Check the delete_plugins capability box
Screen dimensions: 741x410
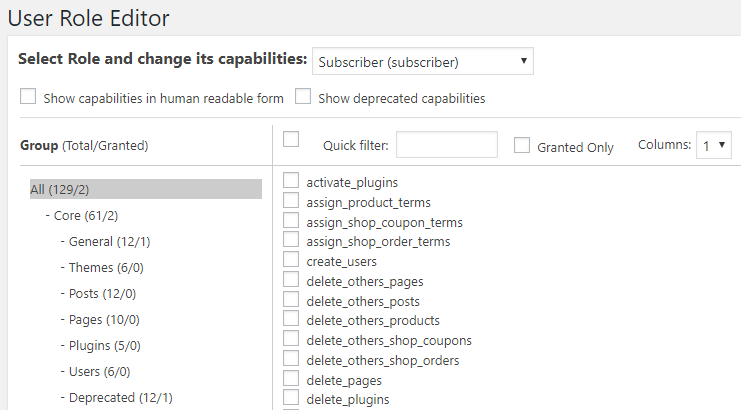click(291, 399)
